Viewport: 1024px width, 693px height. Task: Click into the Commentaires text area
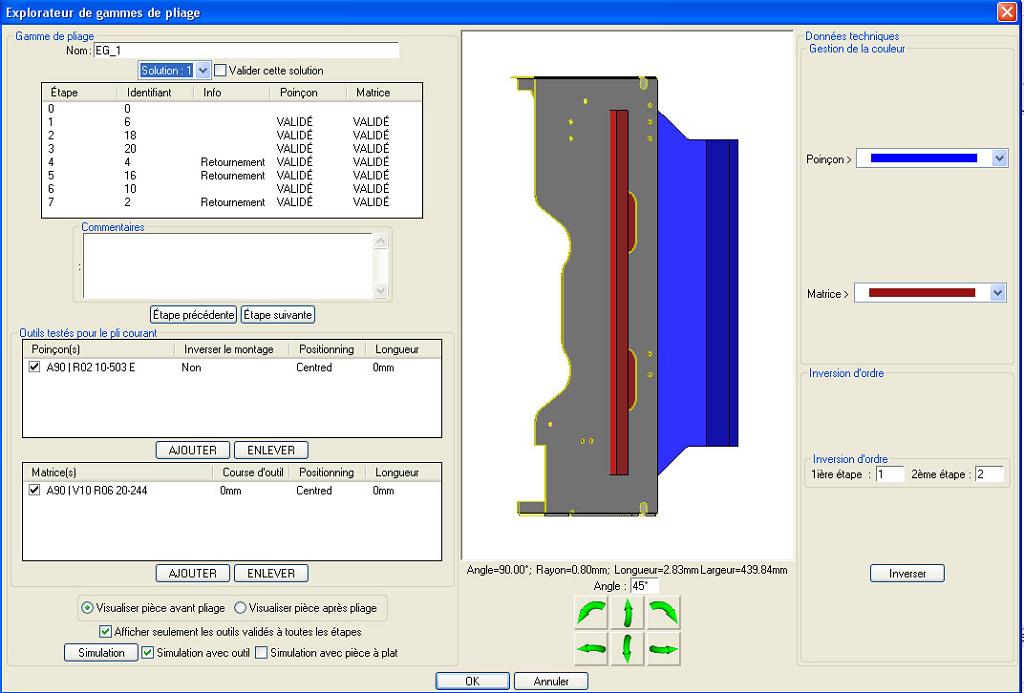[x=228, y=266]
